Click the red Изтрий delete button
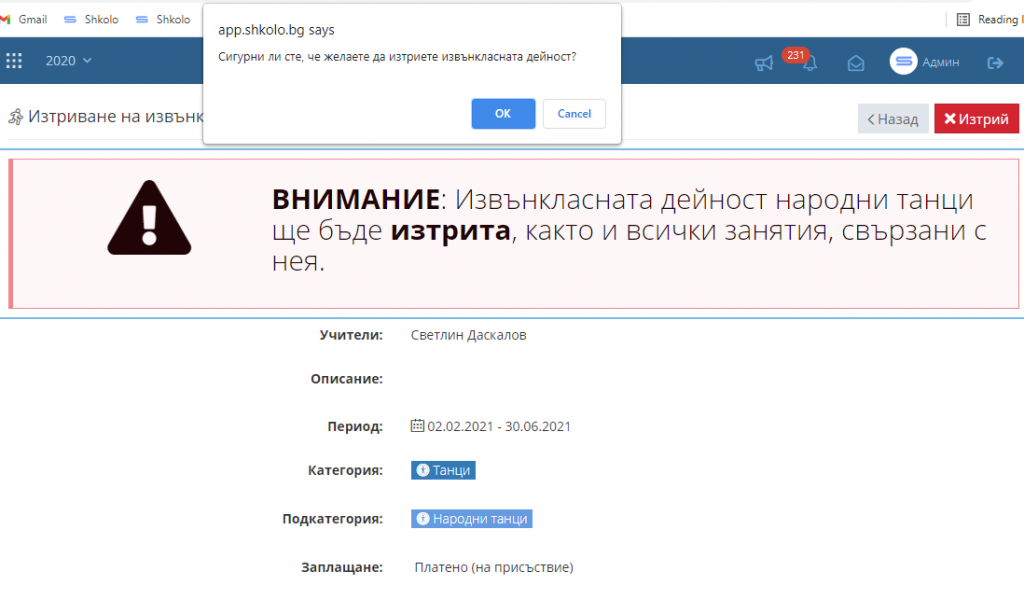 pyautogui.click(x=976, y=119)
